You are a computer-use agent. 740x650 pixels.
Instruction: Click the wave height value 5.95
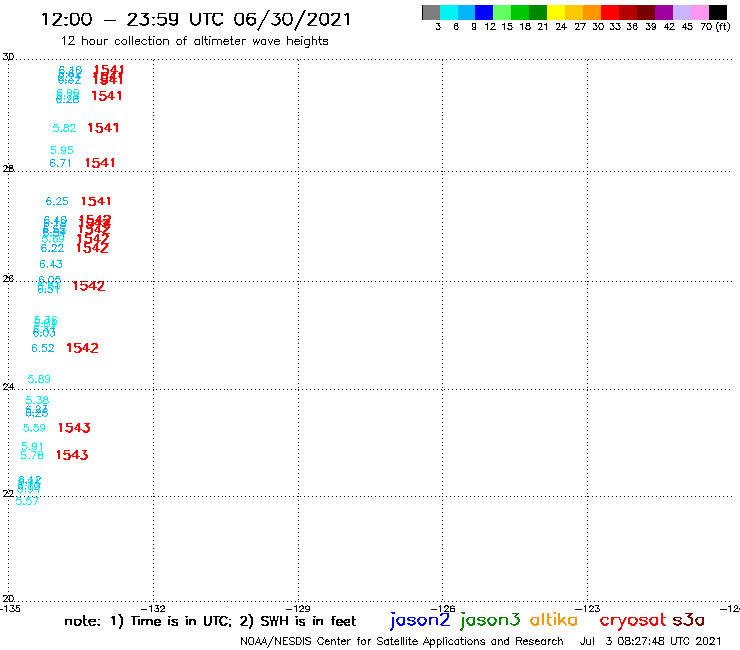[62, 150]
